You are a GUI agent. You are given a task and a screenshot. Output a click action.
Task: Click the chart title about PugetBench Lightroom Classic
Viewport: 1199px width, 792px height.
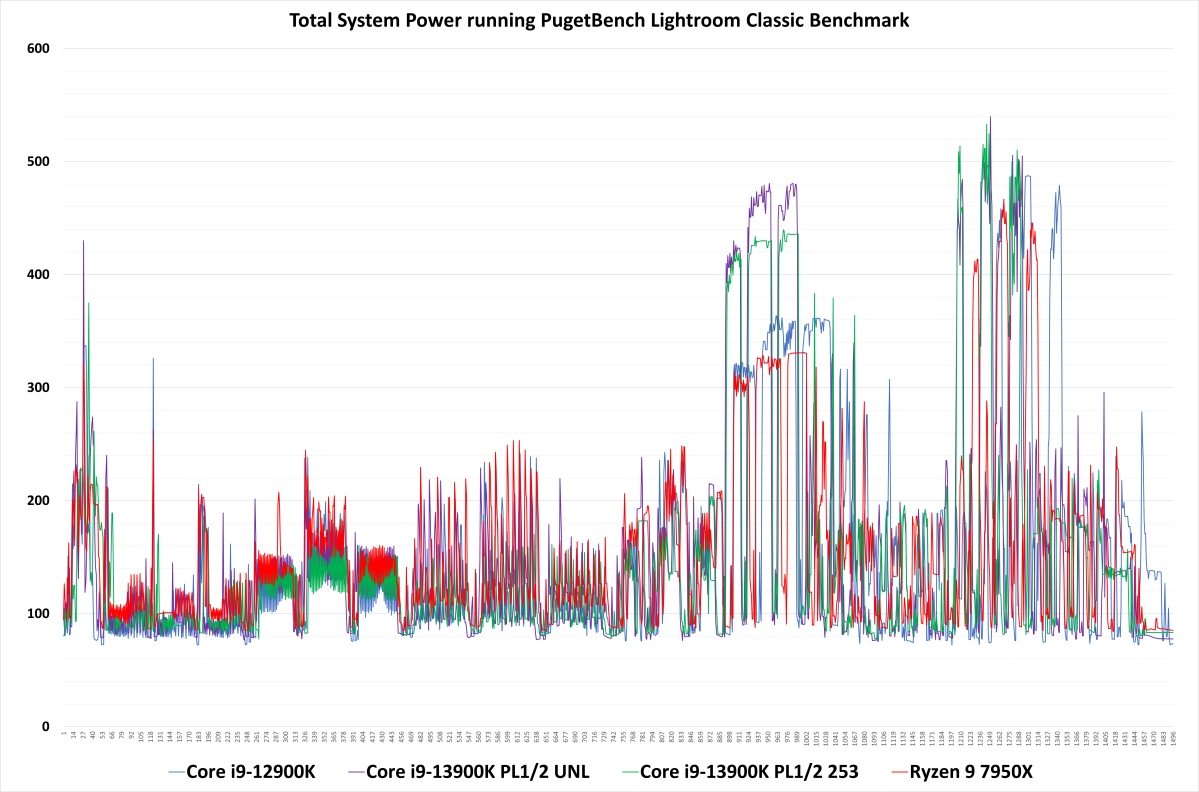(599, 20)
